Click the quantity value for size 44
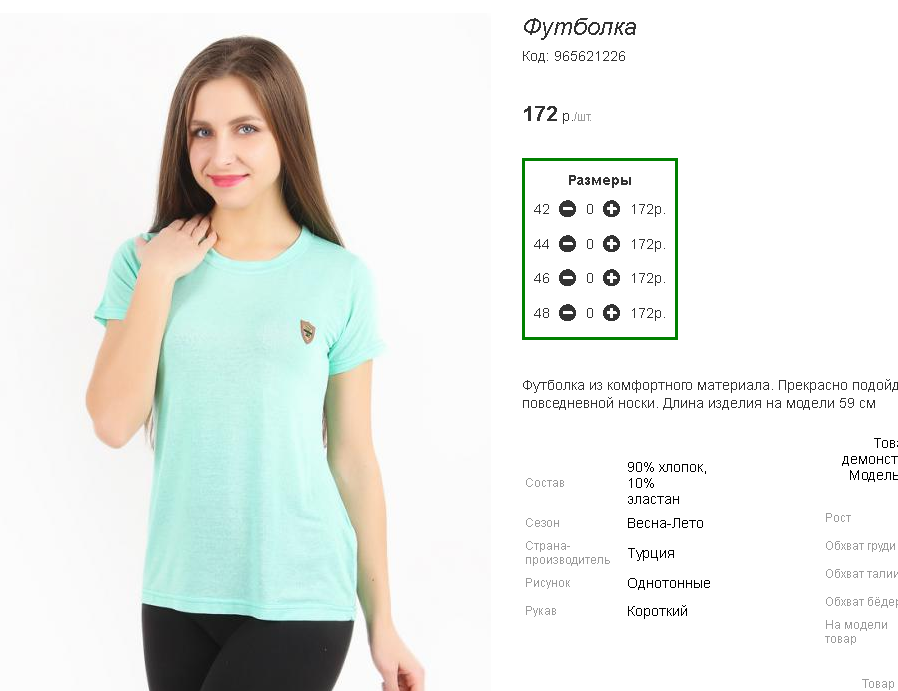The height and width of the screenshot is (691, 898). coord(589,244)
